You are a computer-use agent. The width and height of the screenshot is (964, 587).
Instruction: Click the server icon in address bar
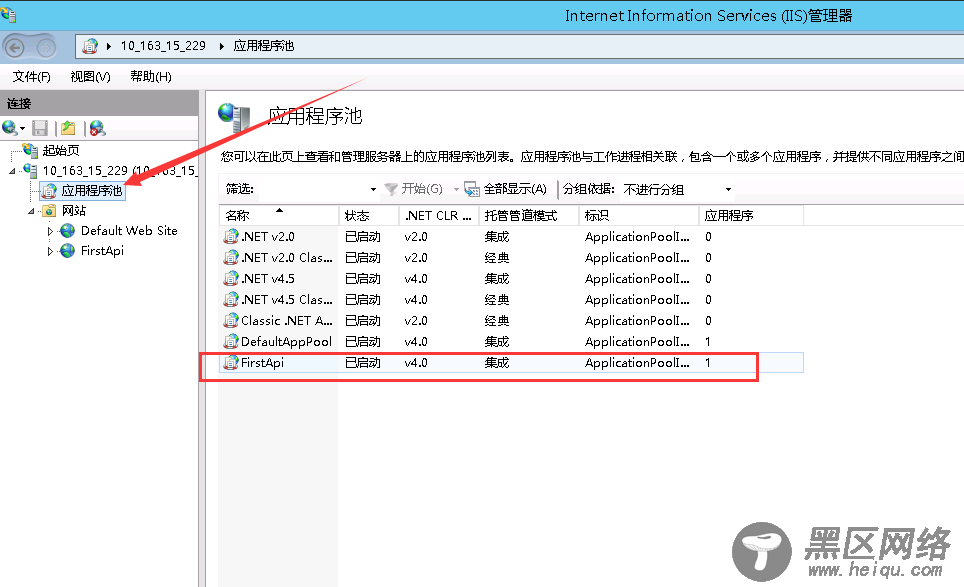(x=90, y=45)
